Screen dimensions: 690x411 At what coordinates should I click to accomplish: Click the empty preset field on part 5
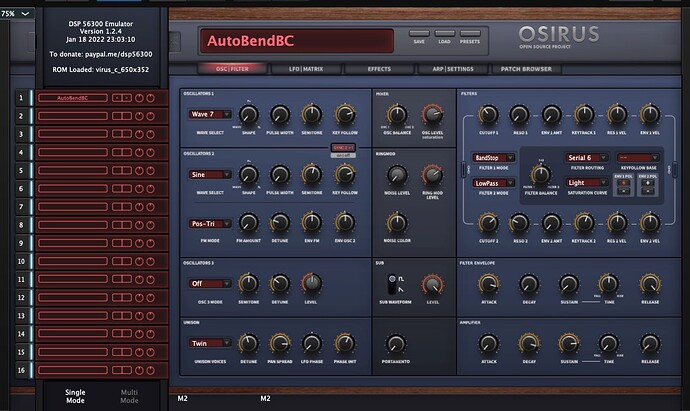[73, 171]
